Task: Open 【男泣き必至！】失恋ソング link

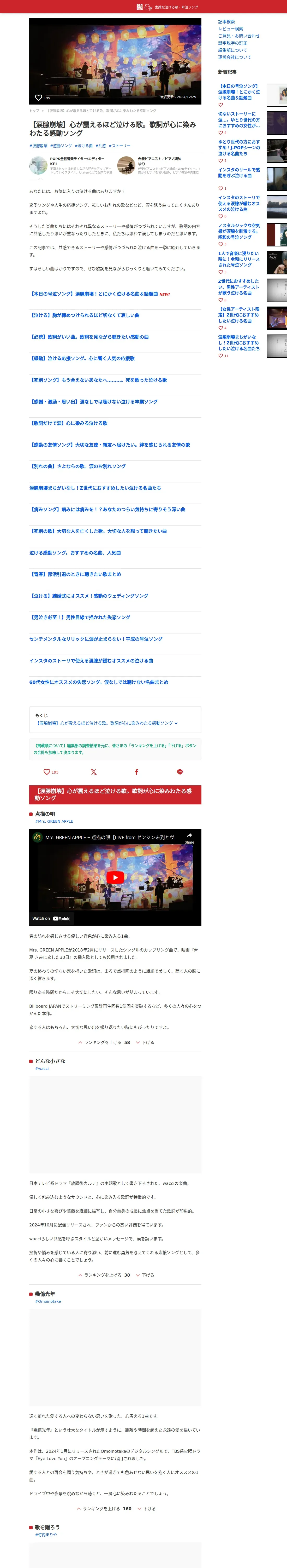Action: (x=80, y=617)
